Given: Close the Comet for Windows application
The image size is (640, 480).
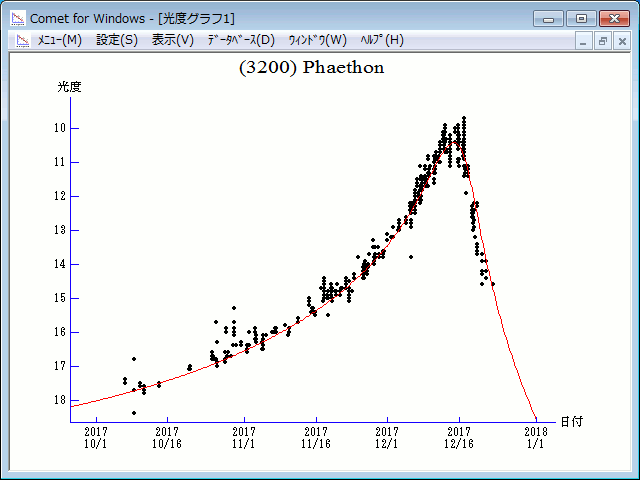Looking at the screenshot, I should click(614, 18).
